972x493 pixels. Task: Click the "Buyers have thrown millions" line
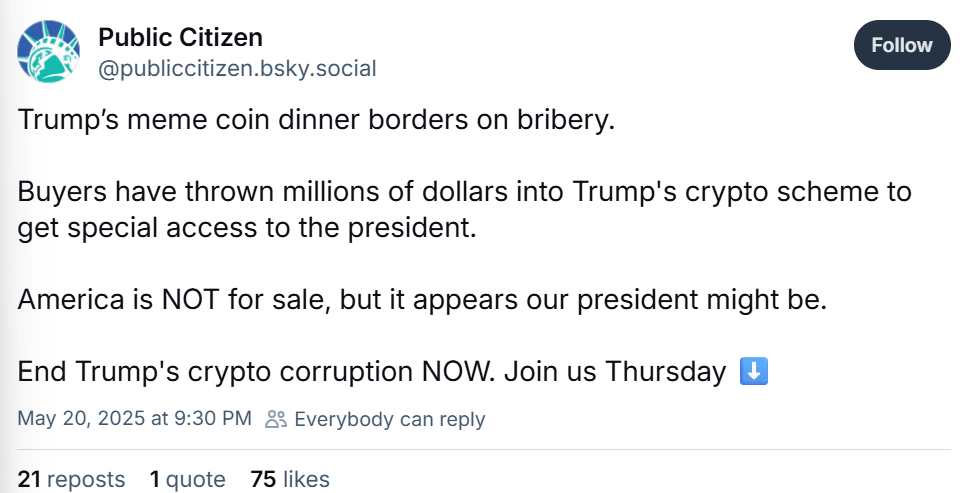pos(464,192)
